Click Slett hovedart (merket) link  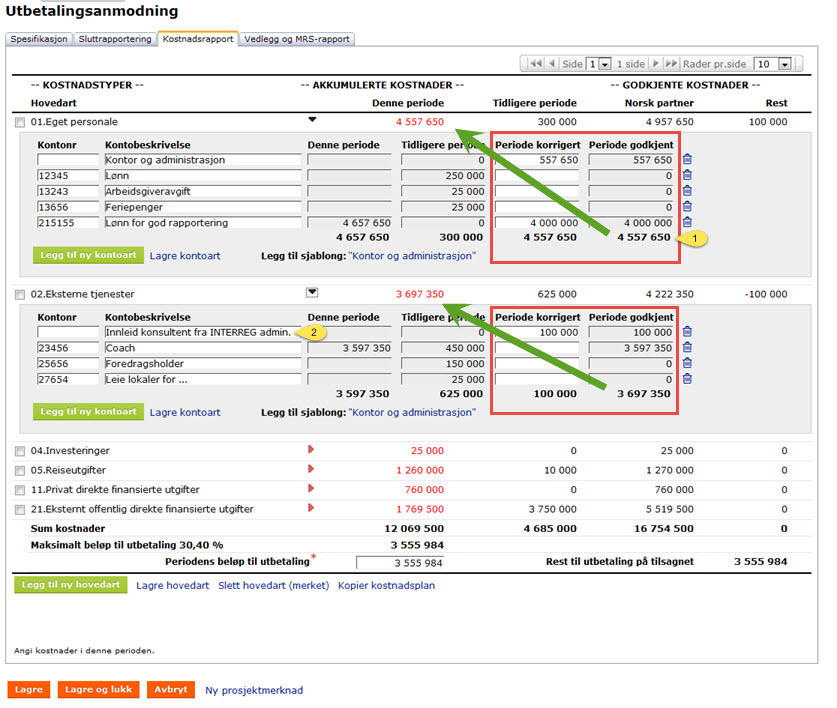click(273, 585)
